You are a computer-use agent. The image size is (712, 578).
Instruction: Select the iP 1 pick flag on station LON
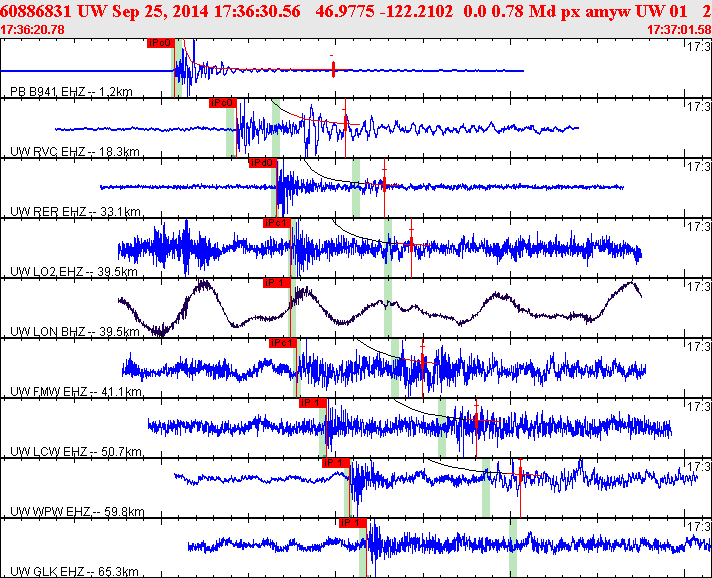coord(277,283)
